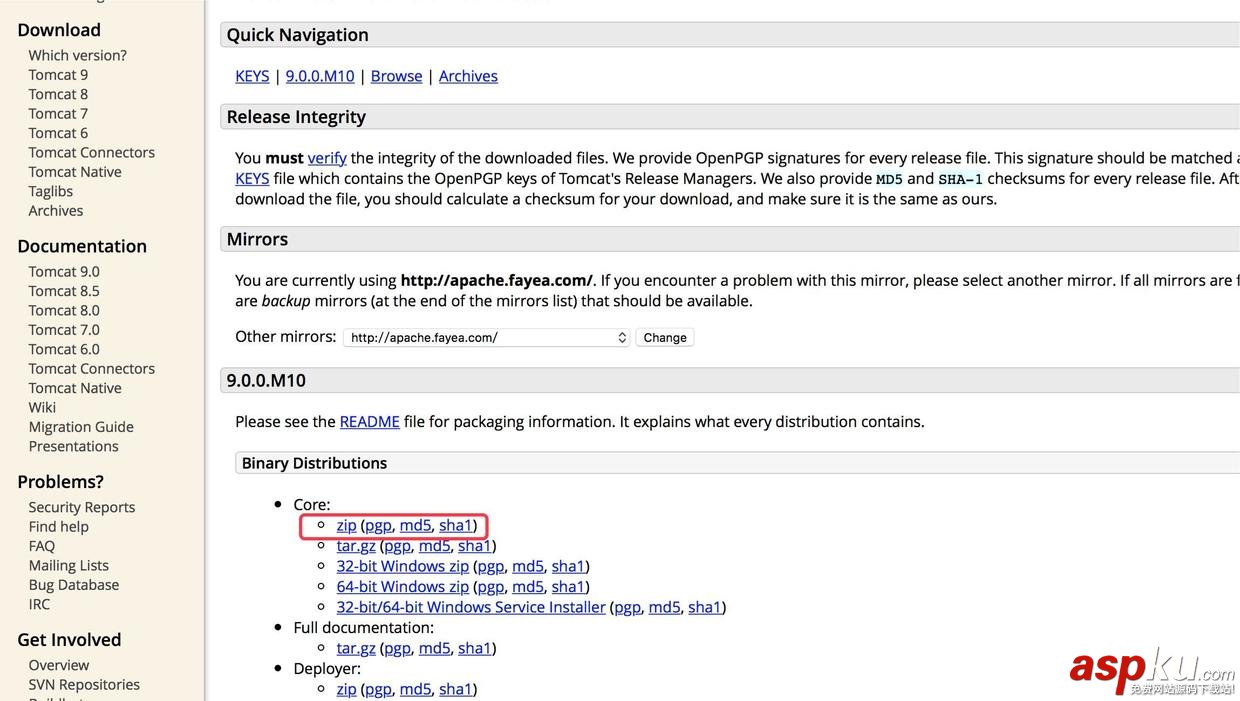Open the mirror selection dropdown
Image resolution: width=1240 pixels, height=701 pixels.
coord(486,338)
